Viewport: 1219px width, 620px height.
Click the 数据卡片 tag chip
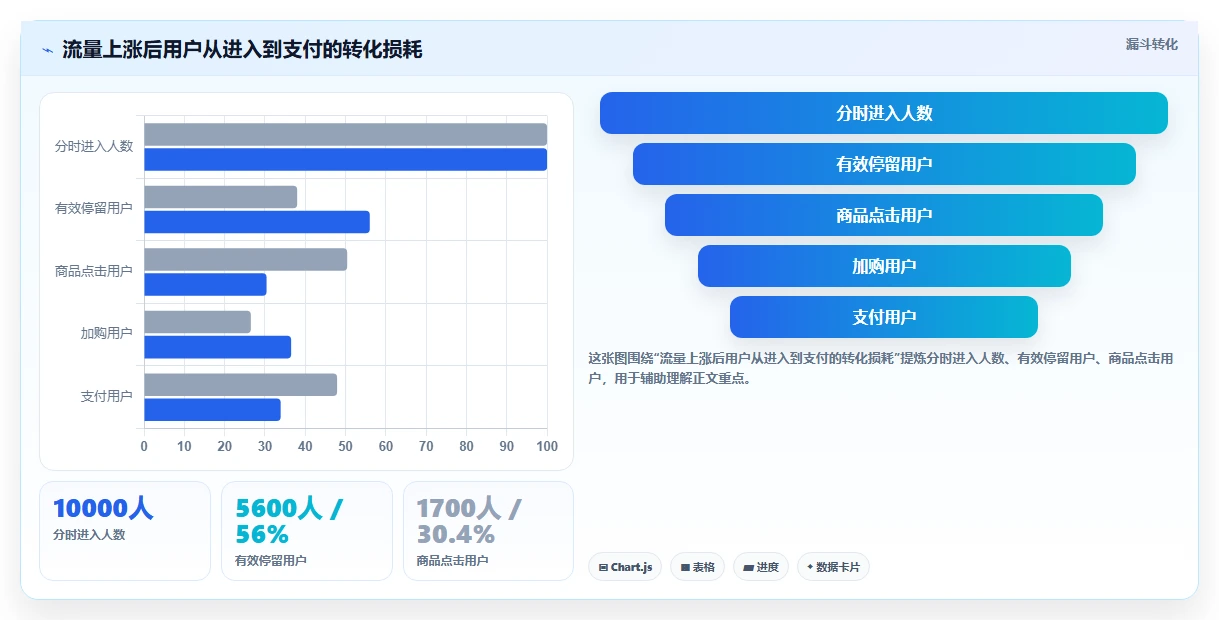click(833, 567)
